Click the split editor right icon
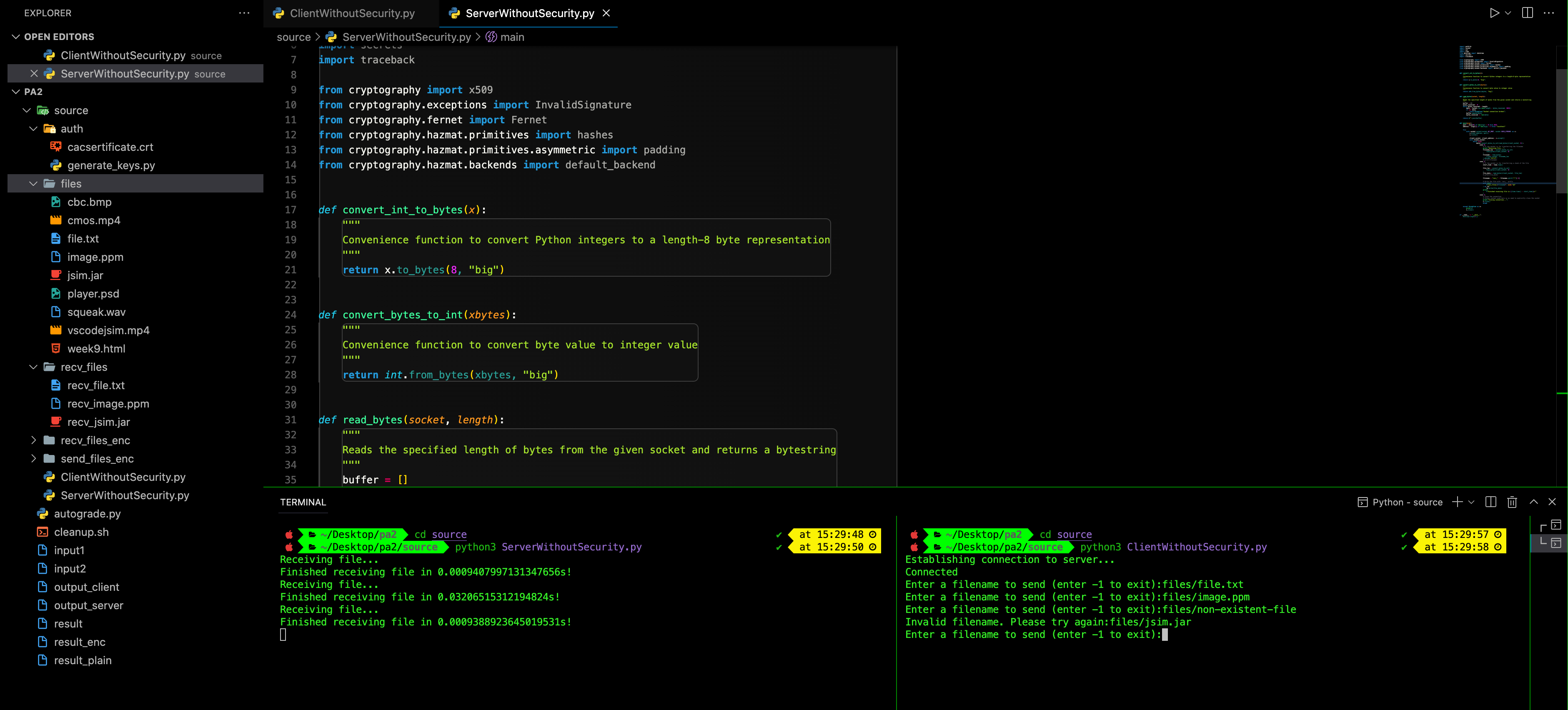Screen dimensions: 1568x710 1527,13
